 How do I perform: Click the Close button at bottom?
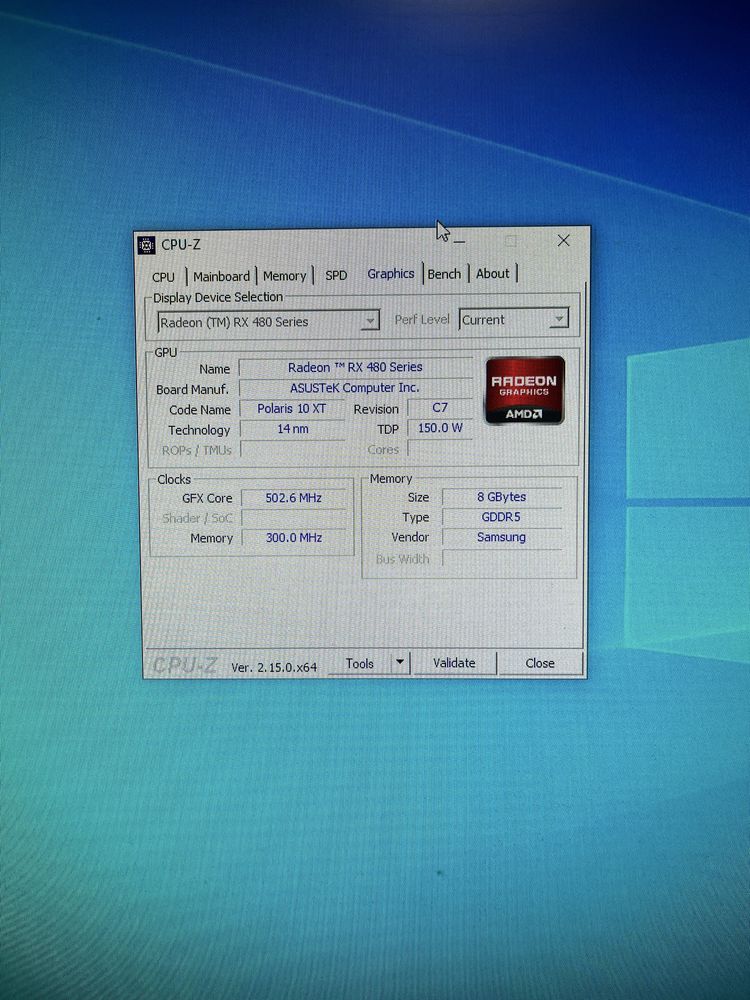pyautogui.click(x=540, y=663)
